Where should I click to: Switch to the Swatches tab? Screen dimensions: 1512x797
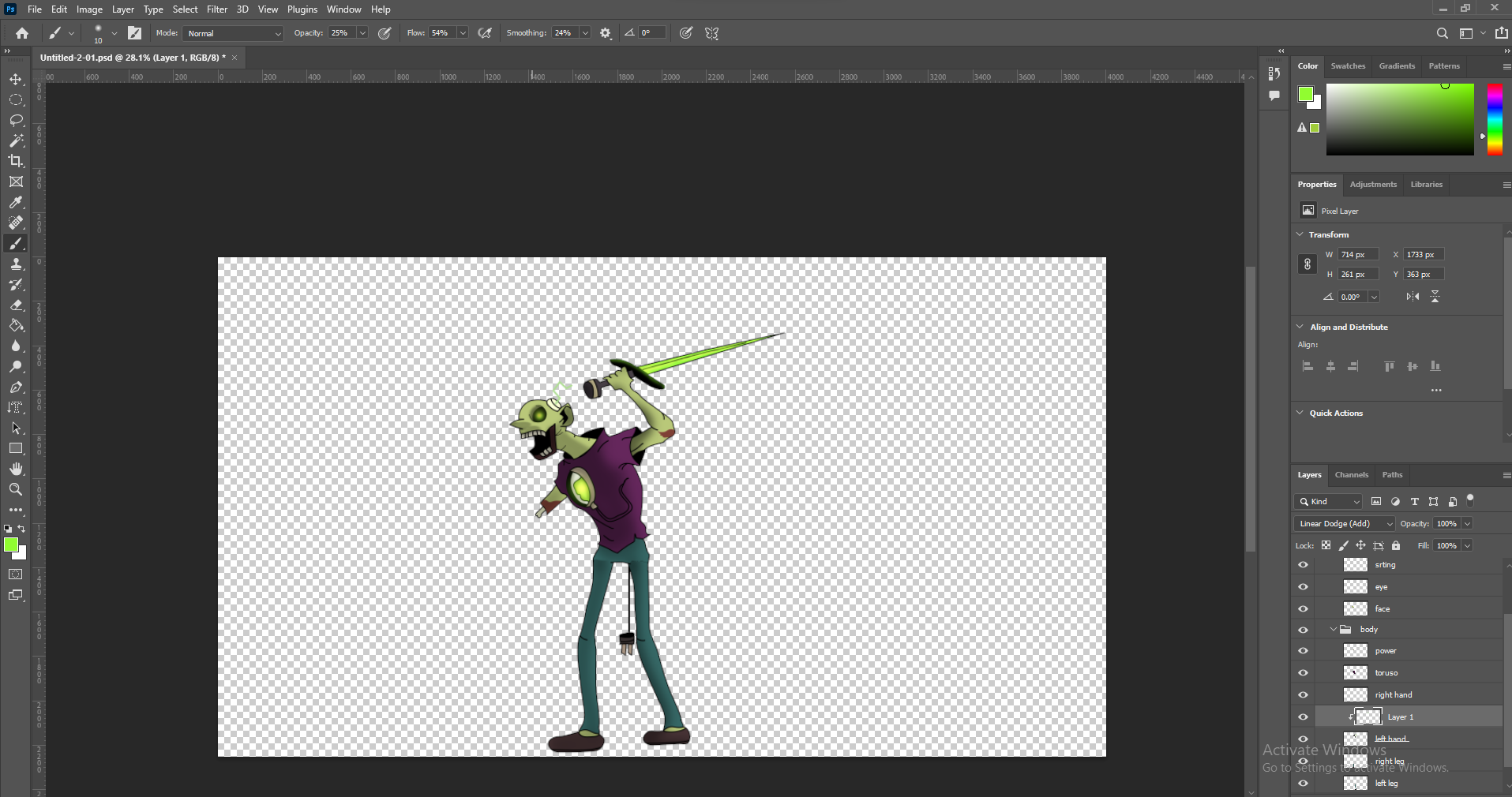coord(1348,66)
